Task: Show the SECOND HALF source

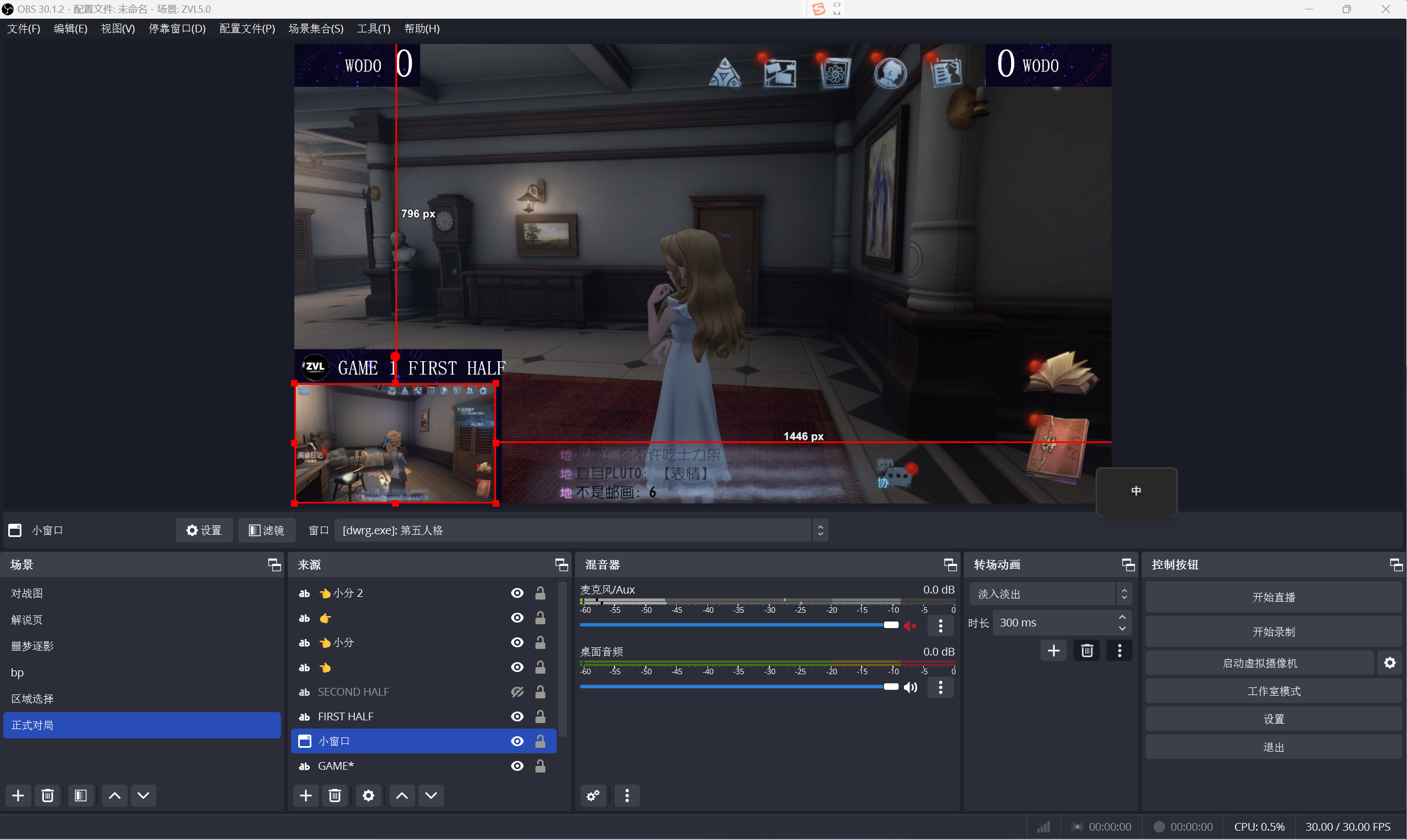Action: coord(517,691)
